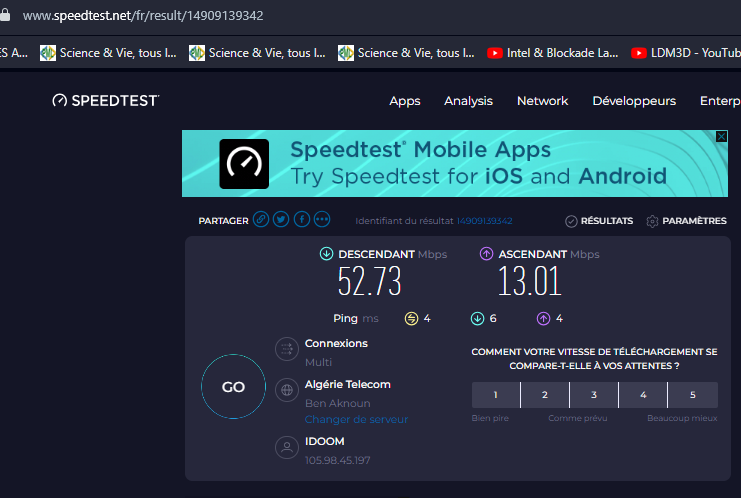Click the Speedtest Mobile Apps banner text
This screenshot has height=498, width=741.
(x=478, y=163)
